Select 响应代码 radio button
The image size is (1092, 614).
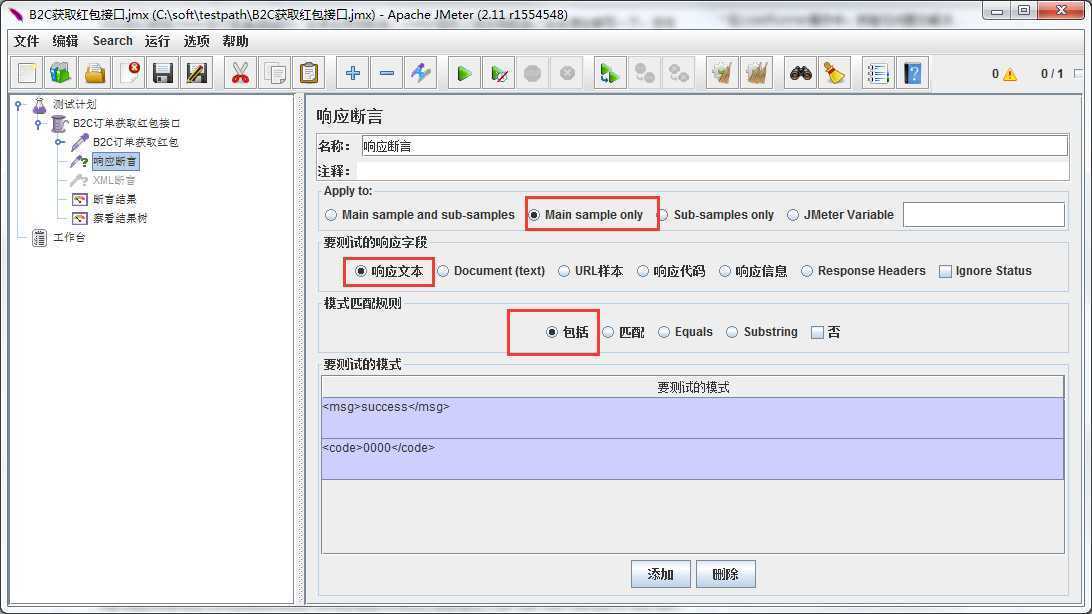click(643, 271)
